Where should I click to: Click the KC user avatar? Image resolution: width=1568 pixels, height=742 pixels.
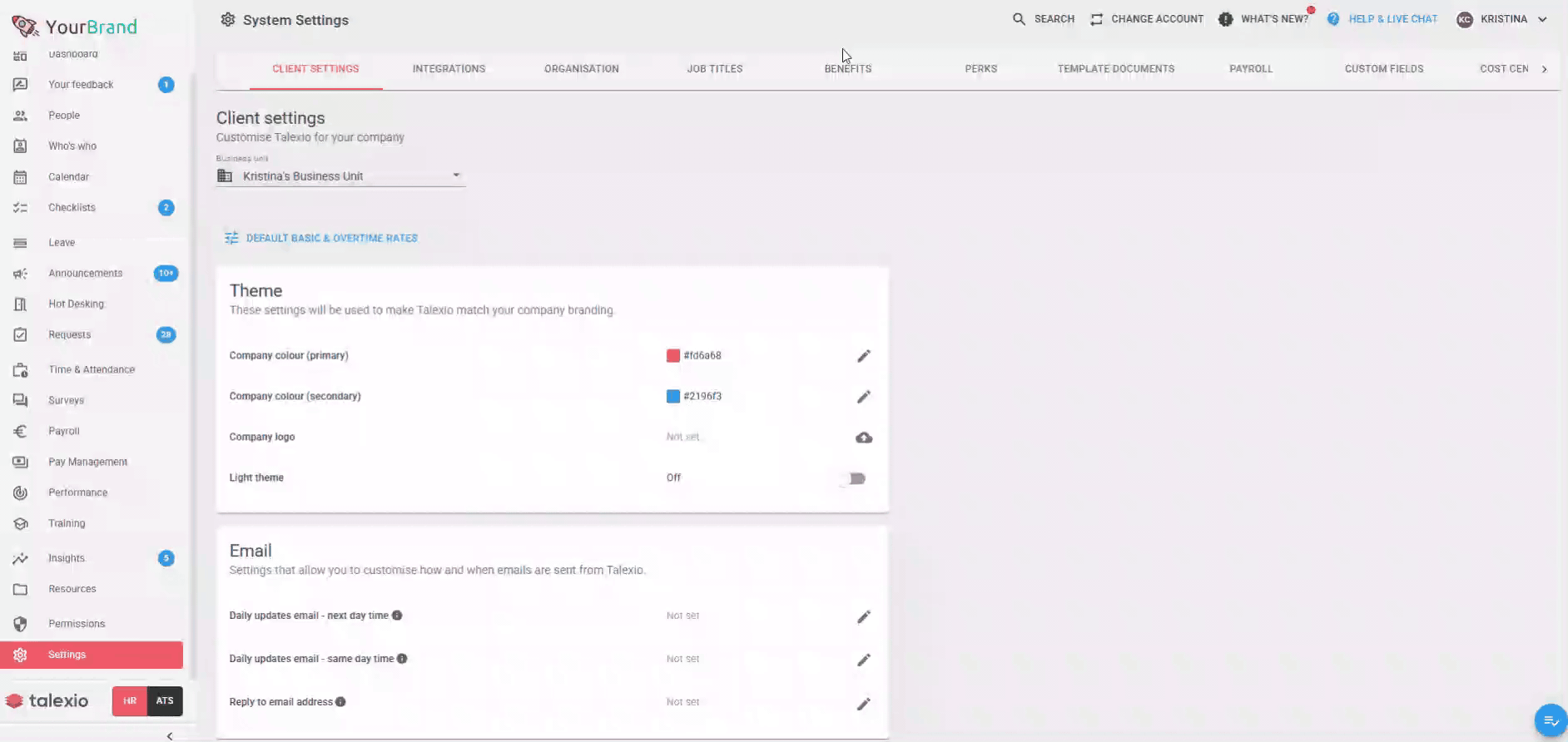pyautogui.click(x=1465, y=20)
